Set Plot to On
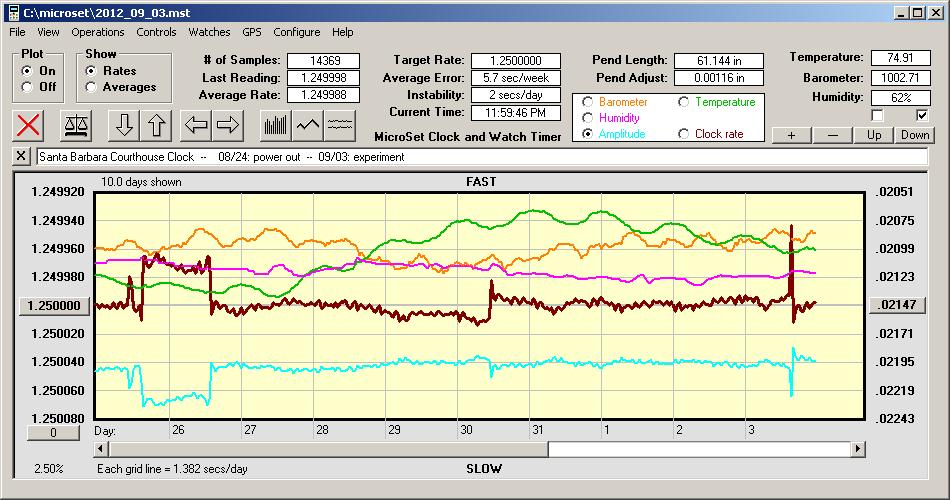This screenshot has height=500, width=950. pyautogui.click(x=27, y=71)
